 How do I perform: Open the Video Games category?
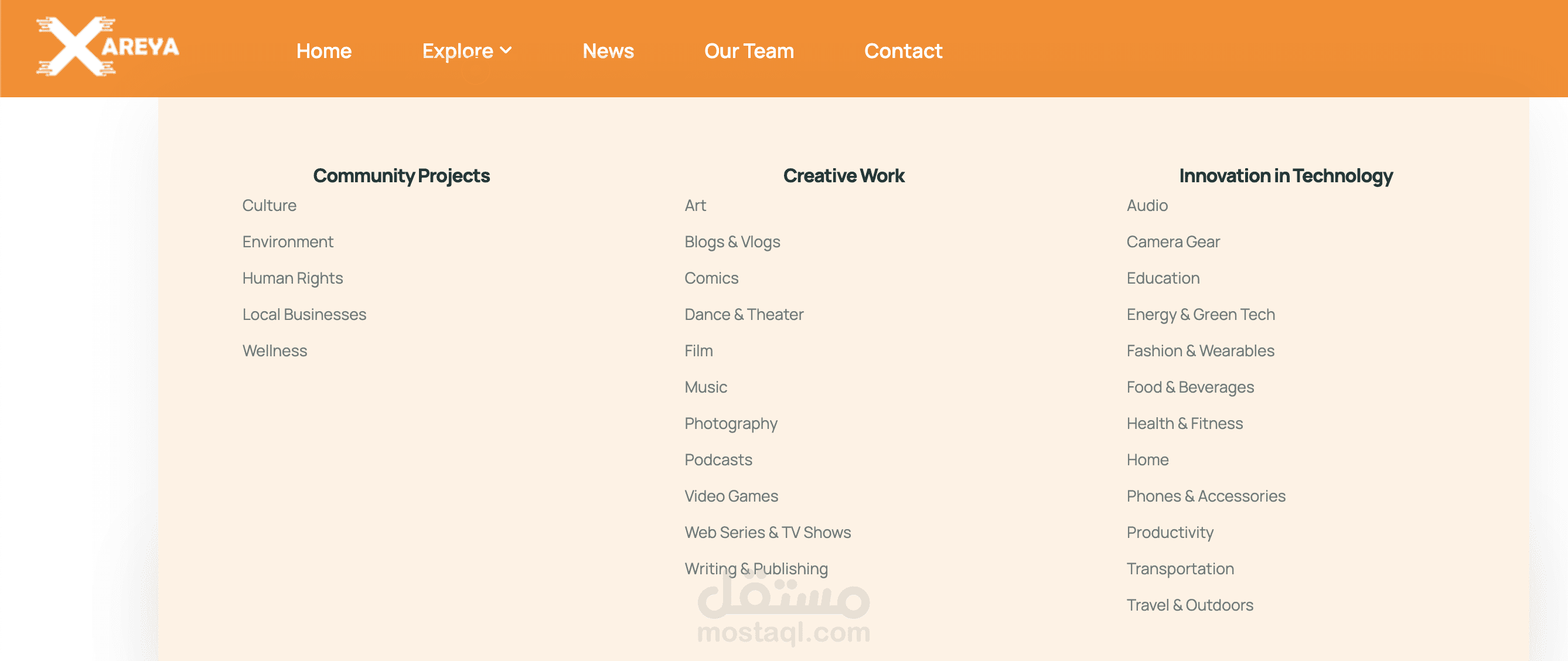coord(731,496)
